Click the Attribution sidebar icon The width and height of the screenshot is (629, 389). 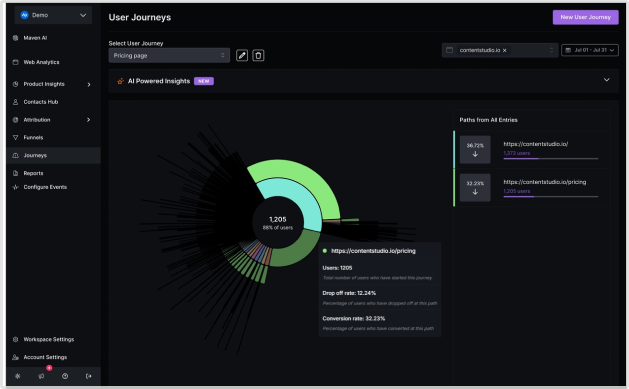(16, 120)
